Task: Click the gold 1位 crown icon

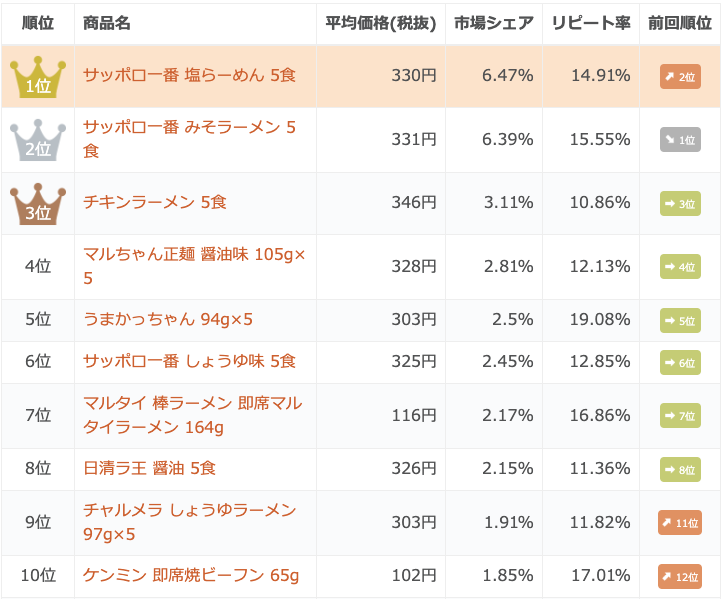Action: tap(38, 77)
